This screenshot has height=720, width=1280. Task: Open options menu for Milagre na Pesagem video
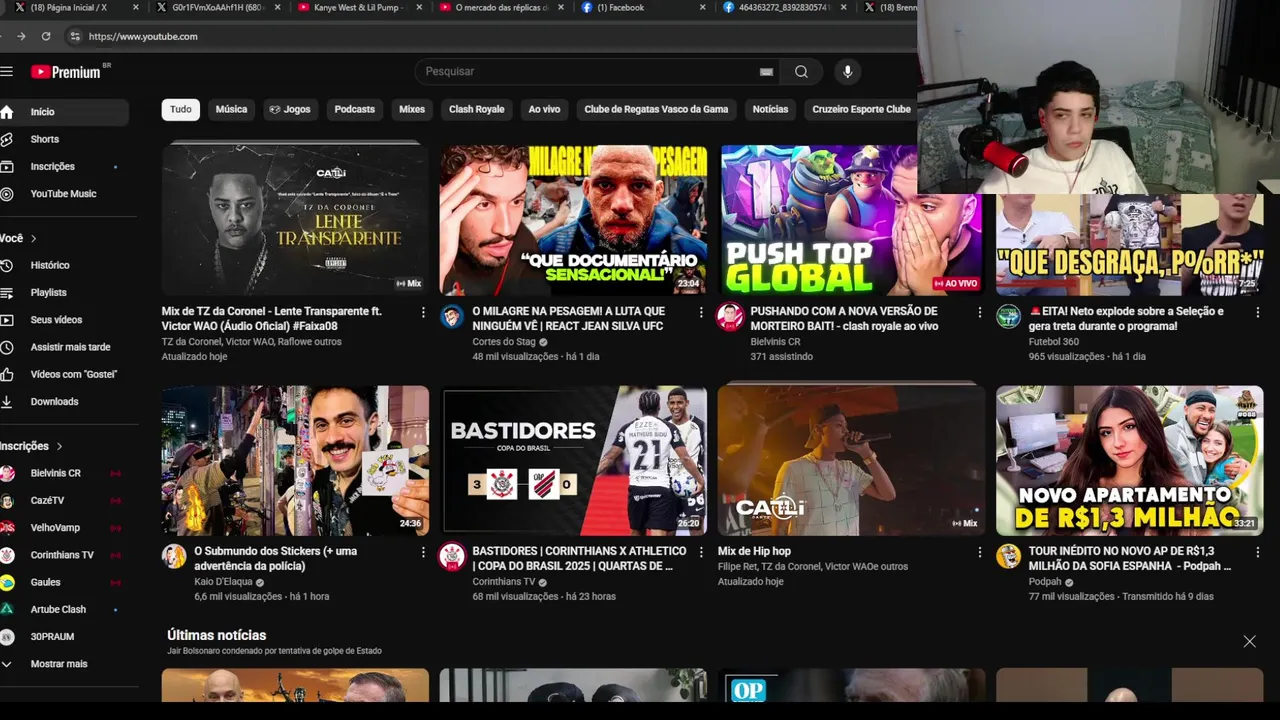tap(701, 312)
